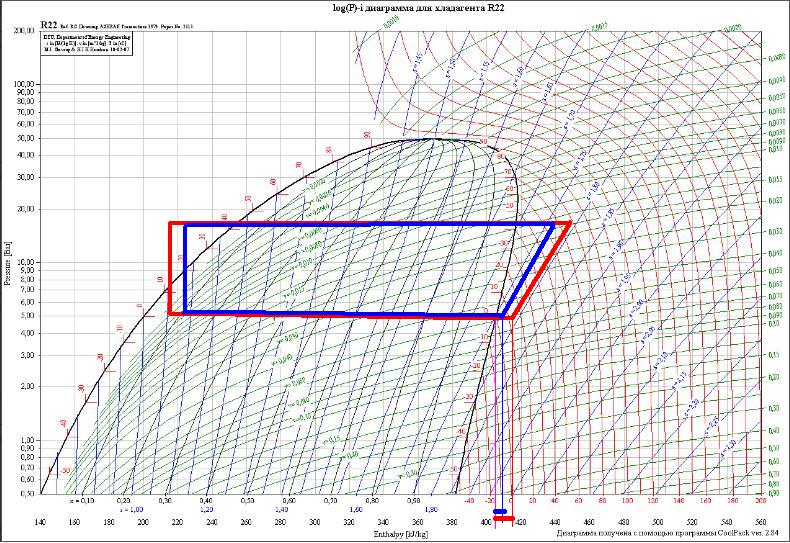Click the red cycle's top-right corner point

click(x=569, y=223)
